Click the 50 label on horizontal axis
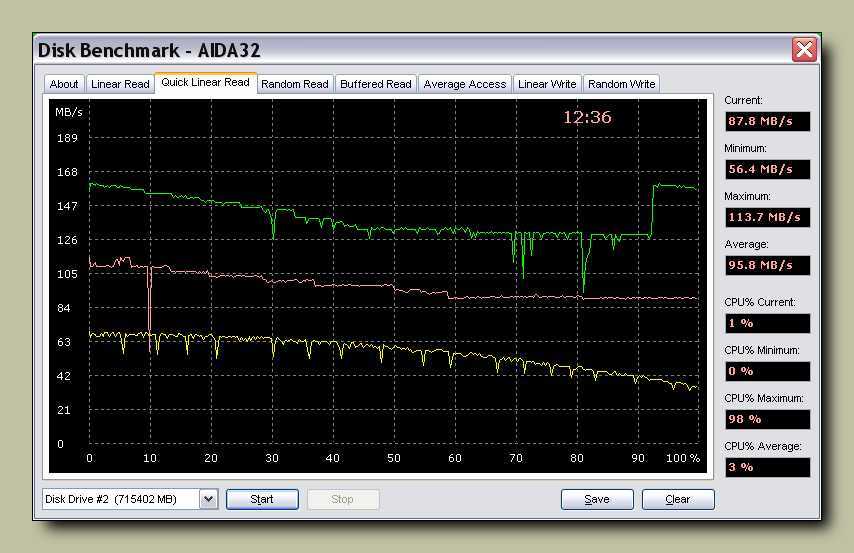The width and height of the screenshot is (854, 553). coord(393,458)
